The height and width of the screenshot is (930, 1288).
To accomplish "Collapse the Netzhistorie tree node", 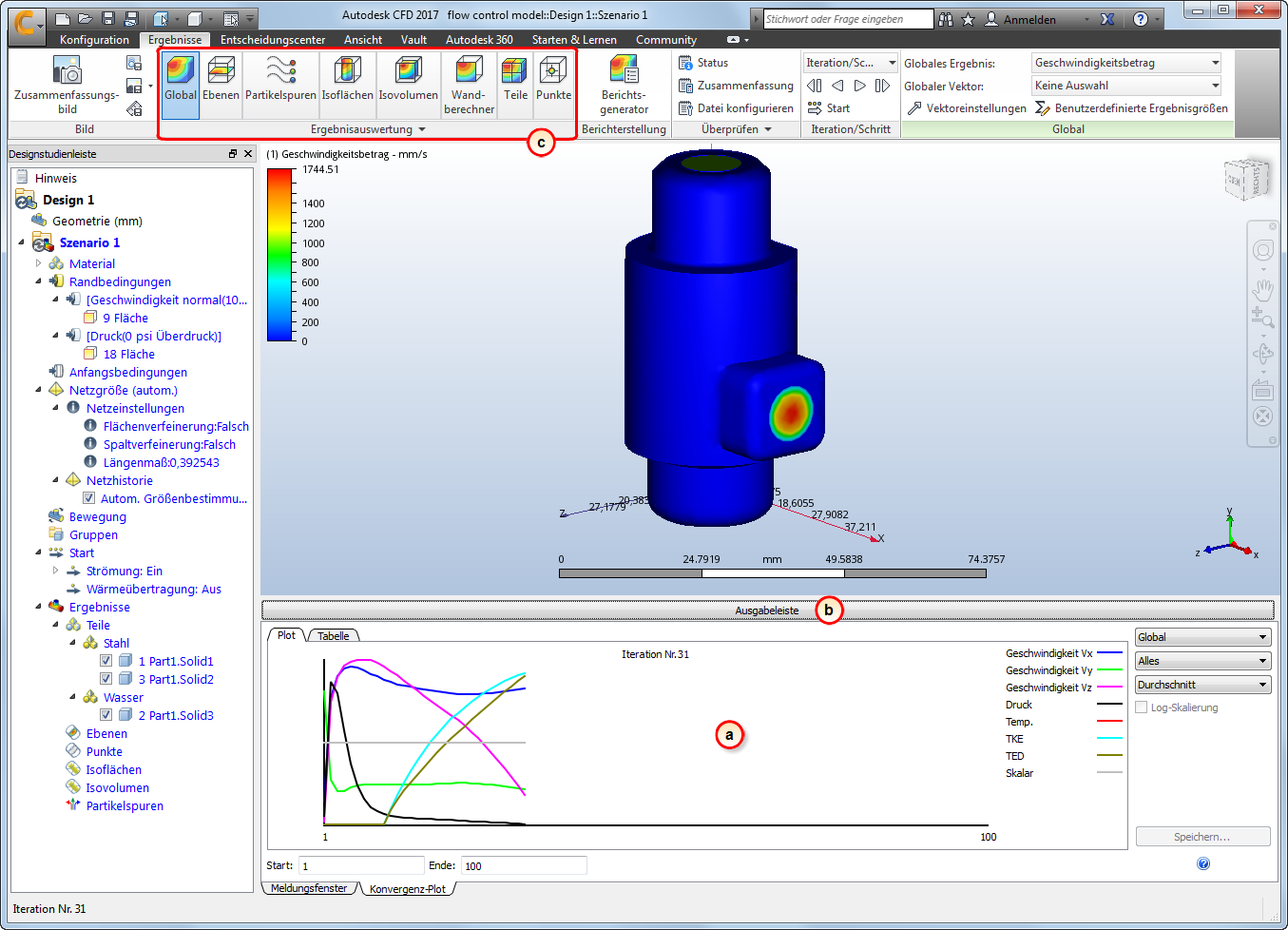I will 56,480.
